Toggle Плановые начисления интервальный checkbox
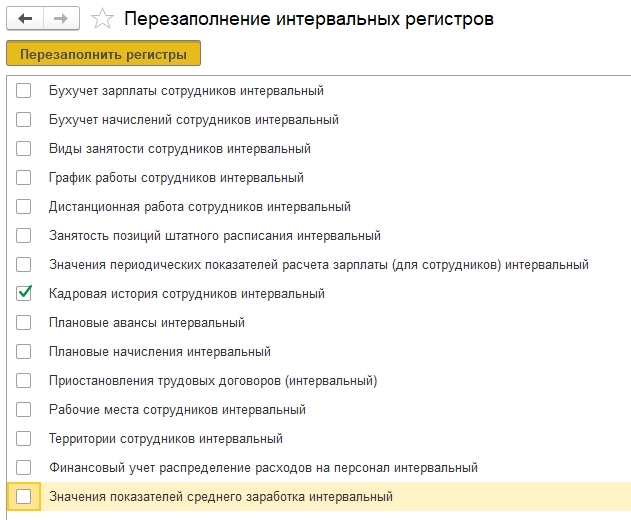Image resolution: width=631 pixels, height=520 pixels. pyautogui.click(x=23, y=351)
